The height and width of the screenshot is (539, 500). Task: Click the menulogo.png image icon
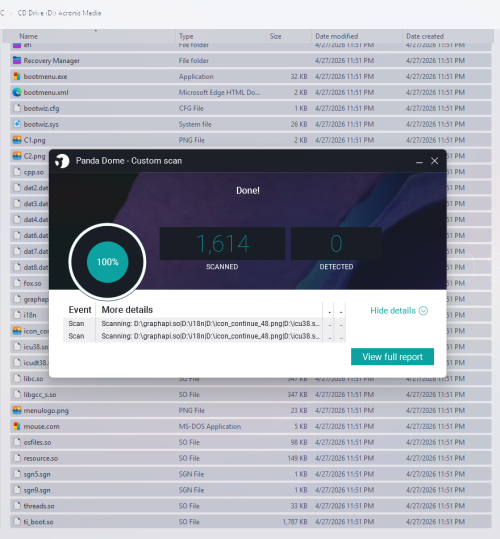click(x=17, y=410)
